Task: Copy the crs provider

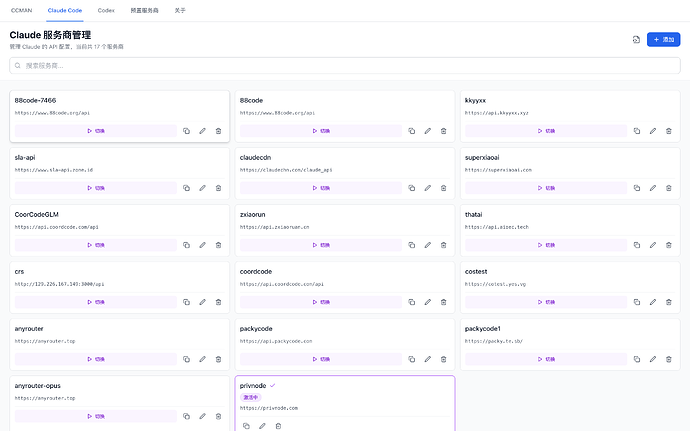Action: coord(187,302)
